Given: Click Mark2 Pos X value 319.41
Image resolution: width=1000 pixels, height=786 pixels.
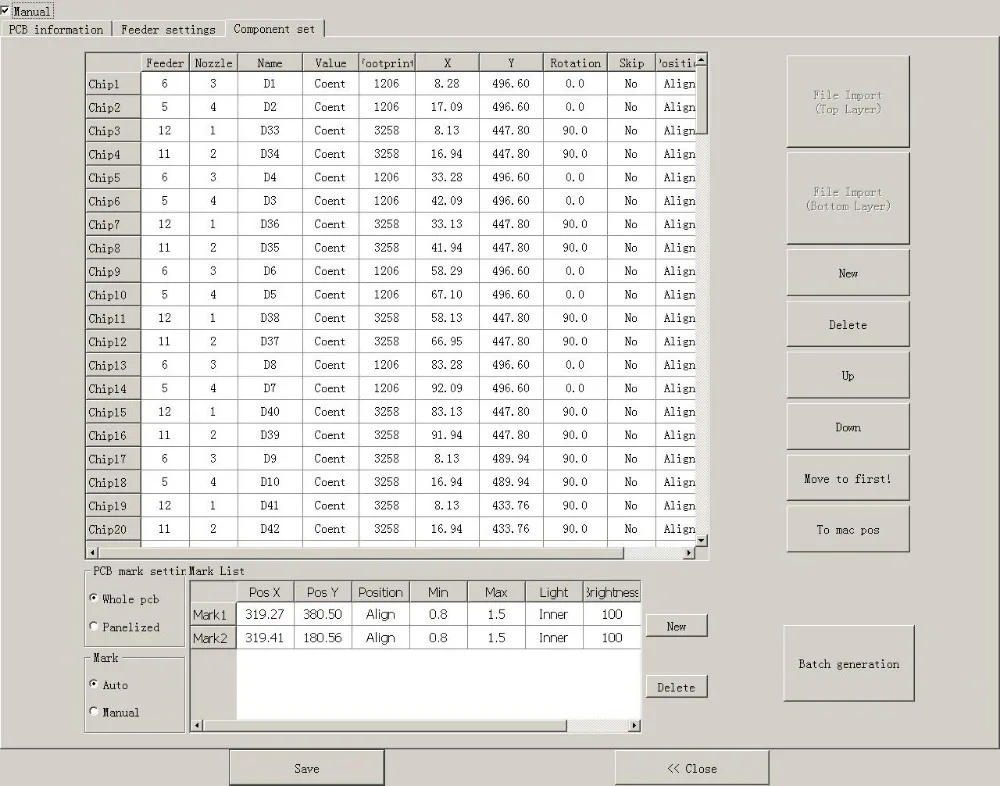Looking at the screenshot, I should coord(265,638).
